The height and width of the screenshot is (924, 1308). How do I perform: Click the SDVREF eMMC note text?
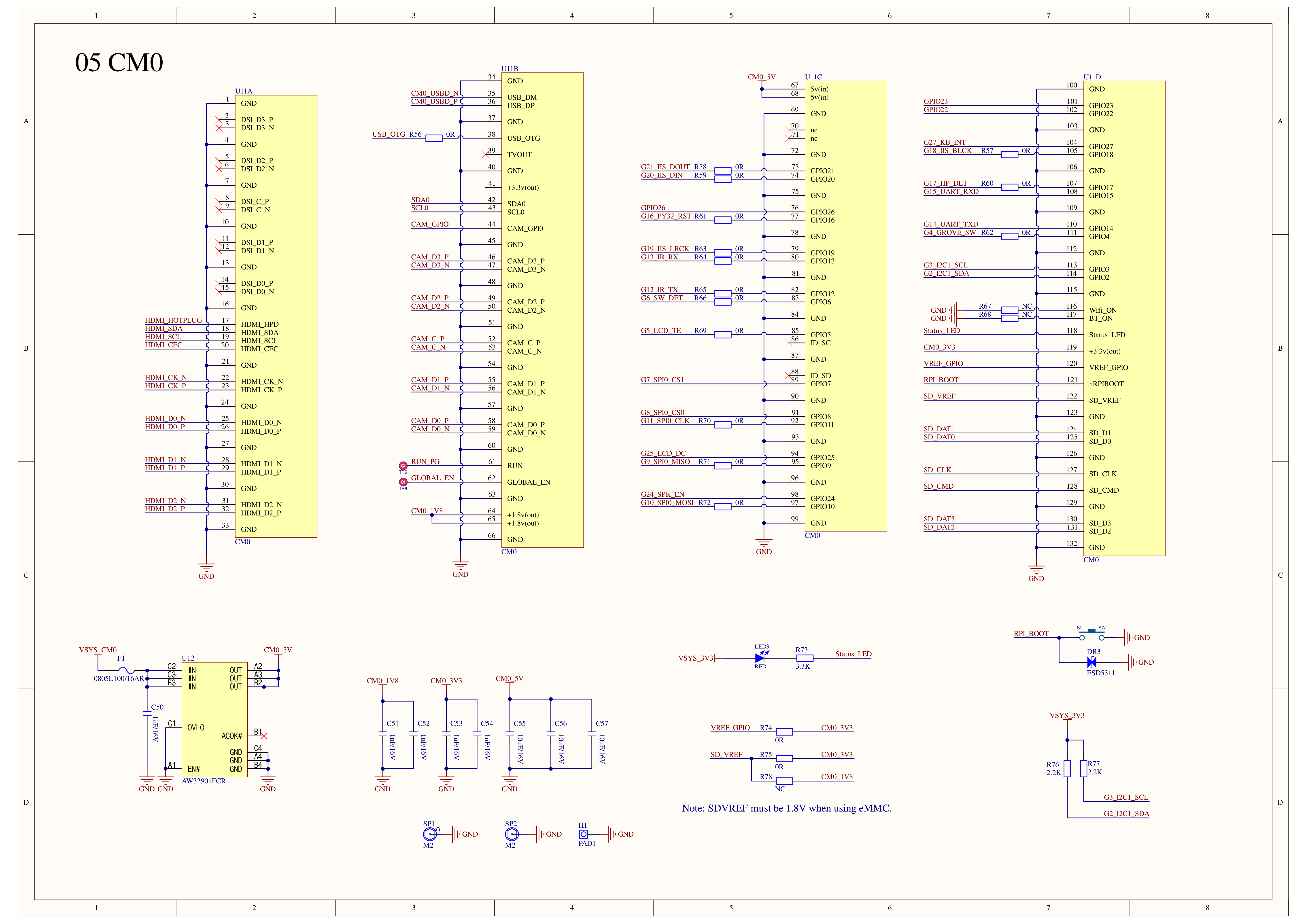click(787, 809)
